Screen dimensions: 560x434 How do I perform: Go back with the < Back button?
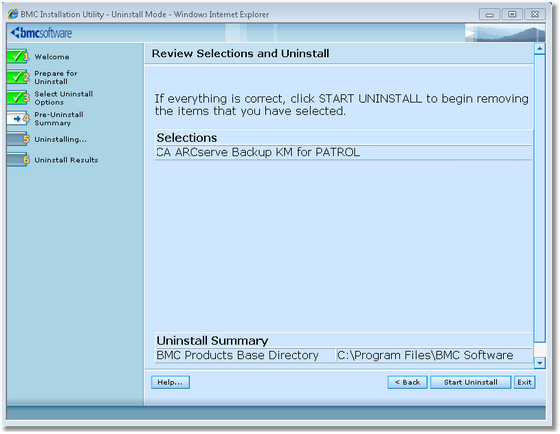(407, 382)
